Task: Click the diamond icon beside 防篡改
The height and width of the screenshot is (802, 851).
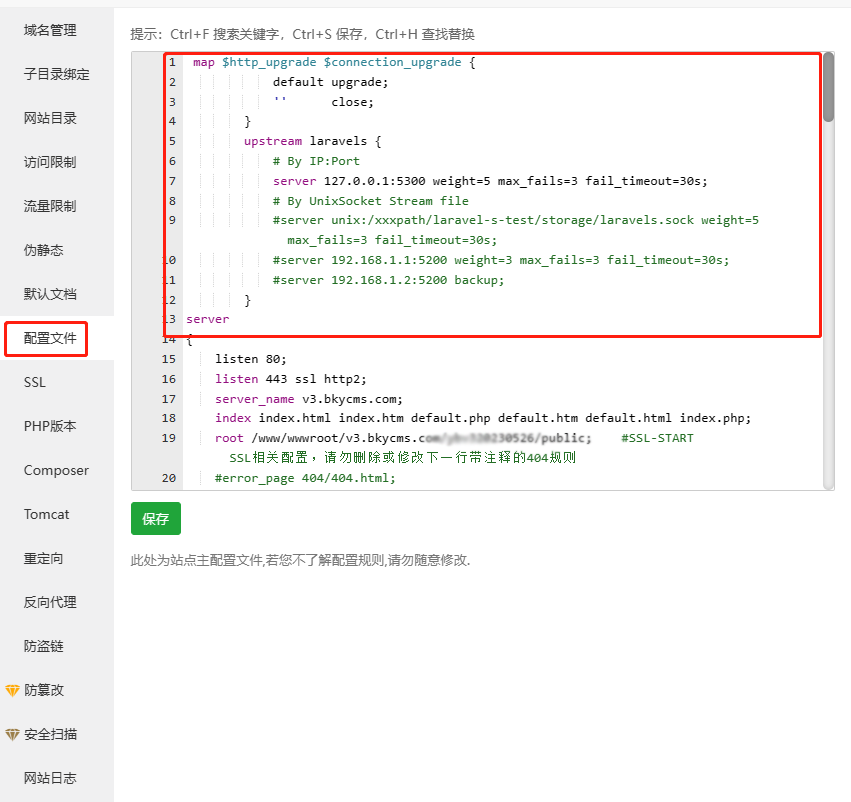Action: tap(12, 691)
